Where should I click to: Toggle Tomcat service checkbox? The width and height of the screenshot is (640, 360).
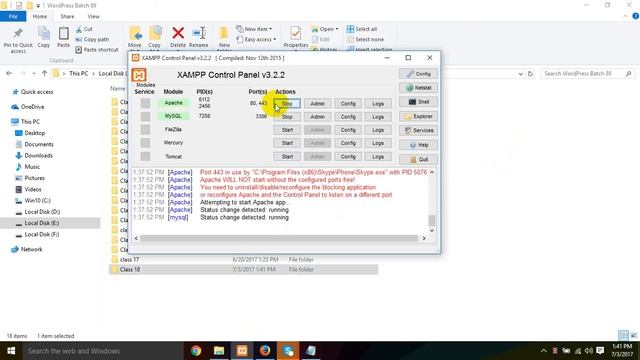[x=145, y=156]
